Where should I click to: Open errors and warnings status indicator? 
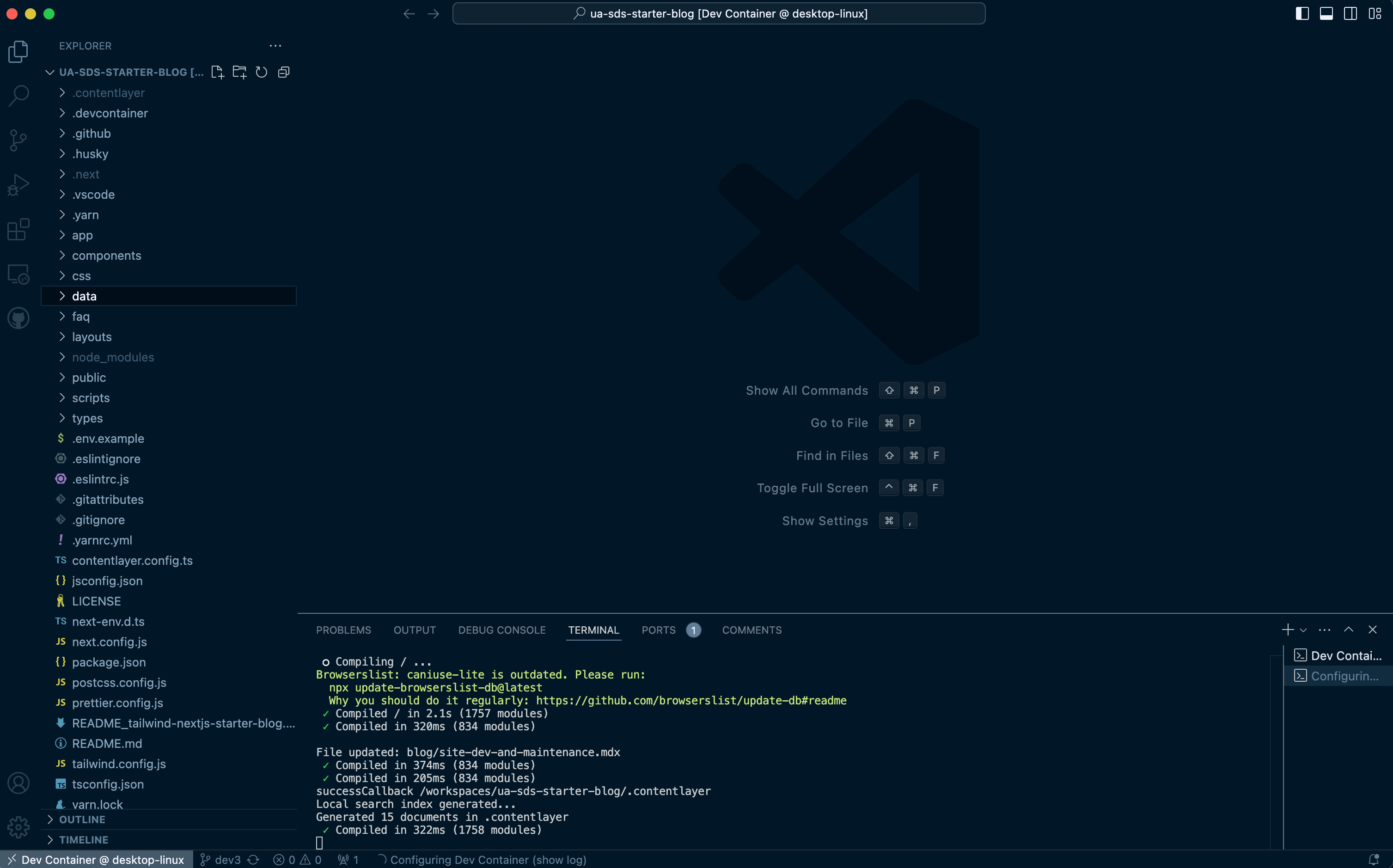click(297, 859)
